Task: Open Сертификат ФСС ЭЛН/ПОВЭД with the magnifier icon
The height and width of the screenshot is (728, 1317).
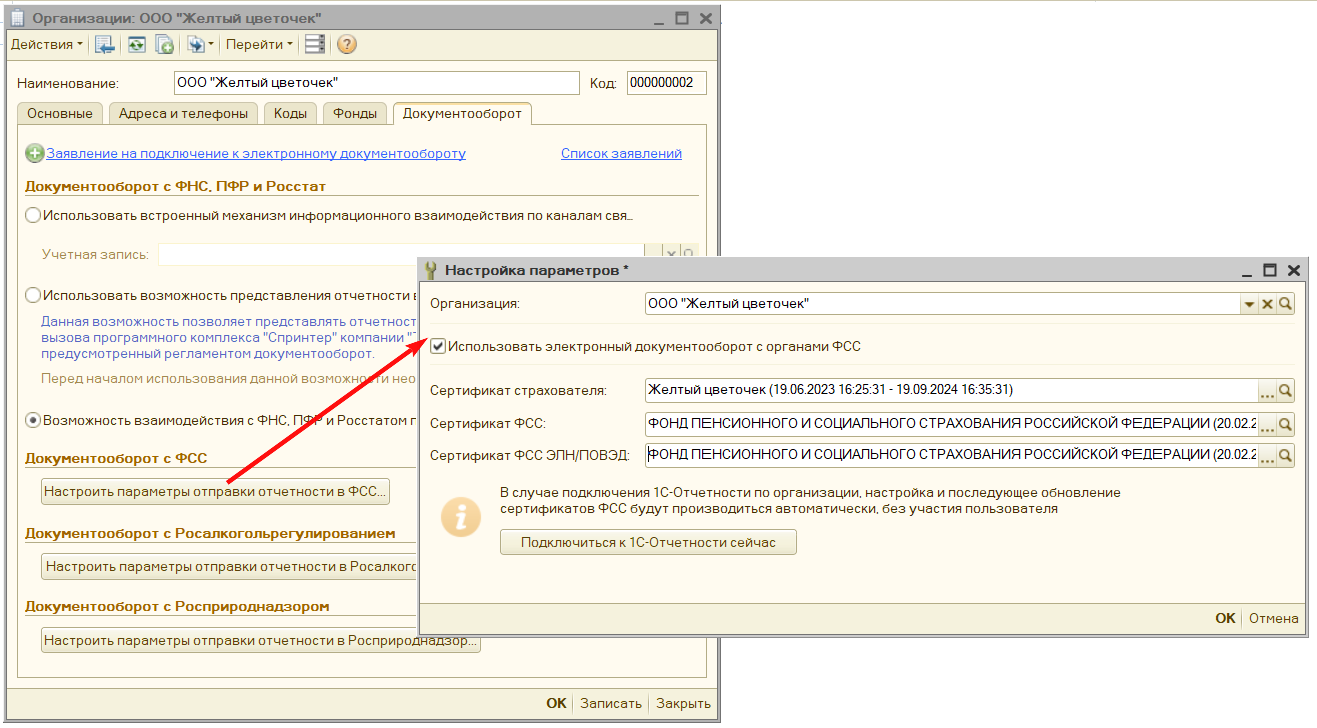Action: [x=1286, y=456]
